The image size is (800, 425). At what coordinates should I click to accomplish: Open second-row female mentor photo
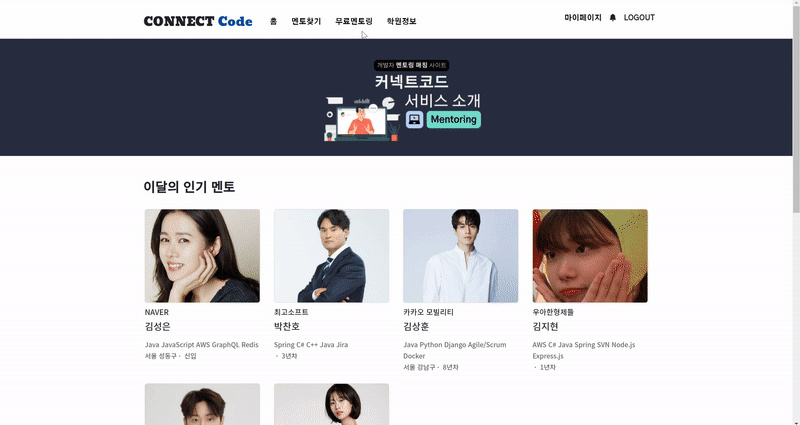tap(332, 404)
